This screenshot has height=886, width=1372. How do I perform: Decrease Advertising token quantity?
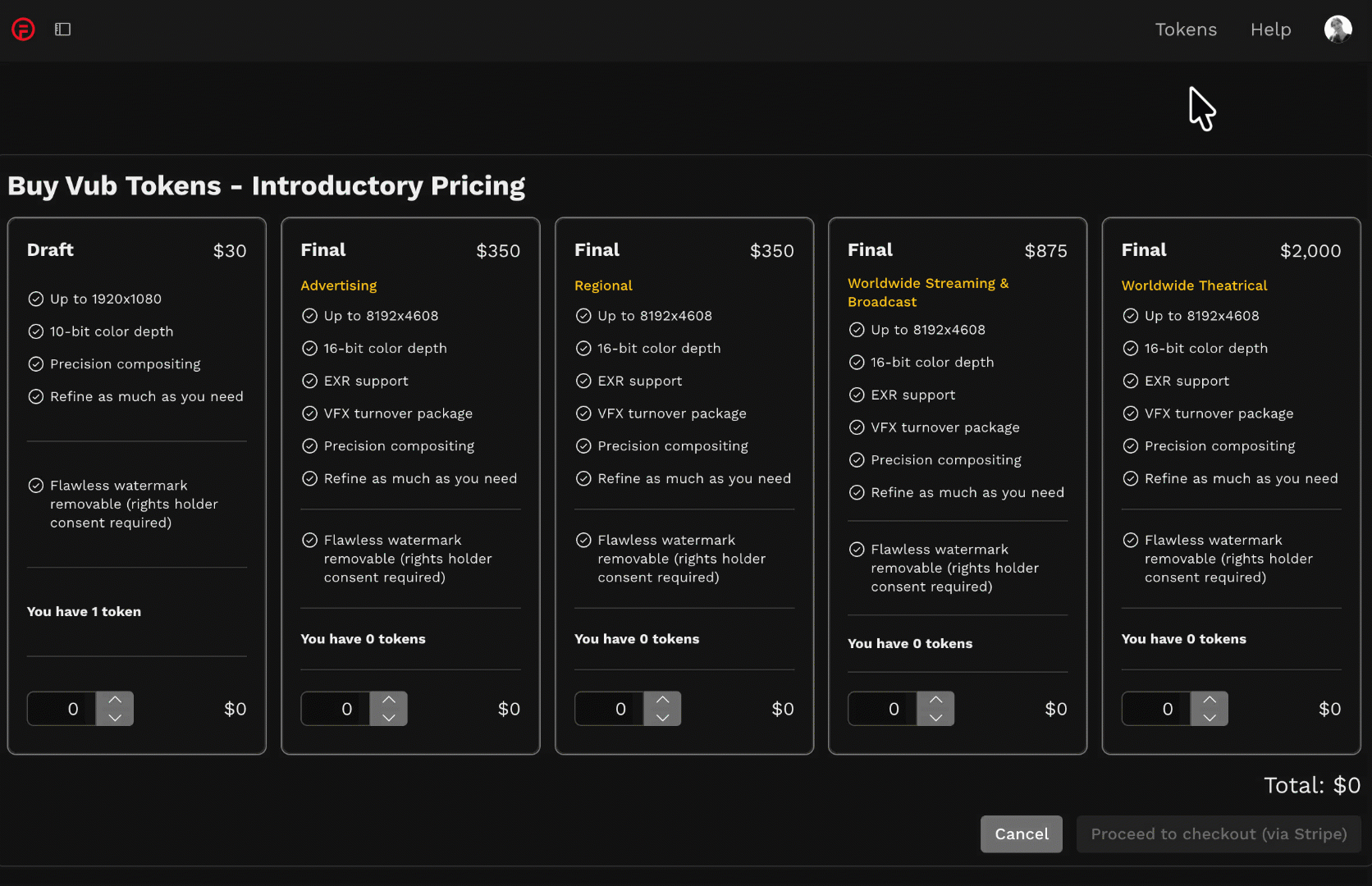coord(389,717)
